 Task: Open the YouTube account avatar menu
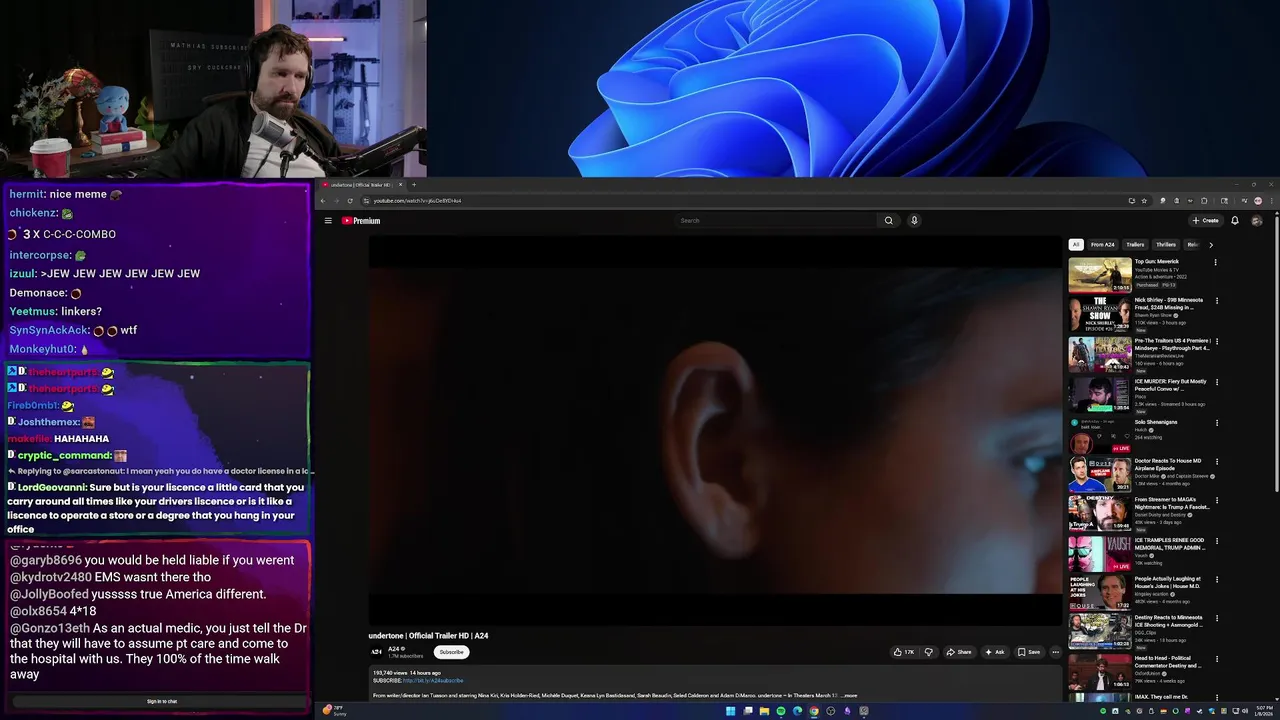[x=1257, y=221]
